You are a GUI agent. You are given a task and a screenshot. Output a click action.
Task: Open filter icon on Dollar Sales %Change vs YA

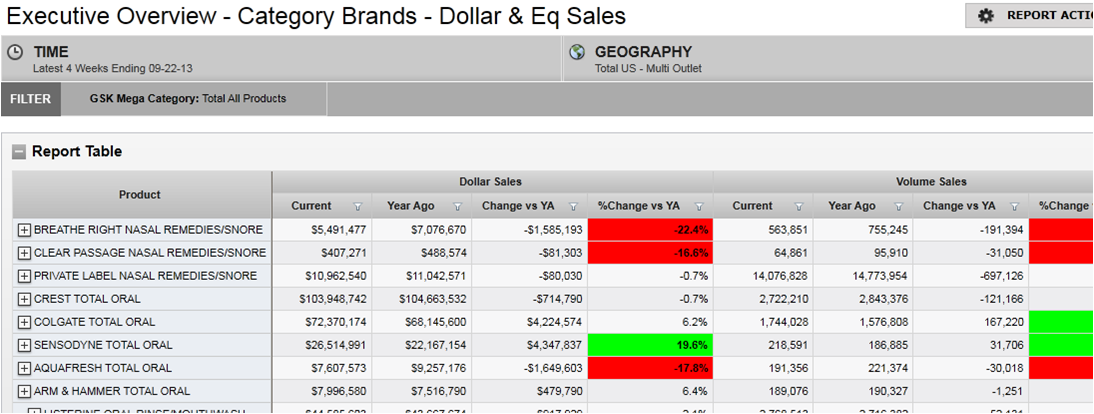tap(699, 207)
